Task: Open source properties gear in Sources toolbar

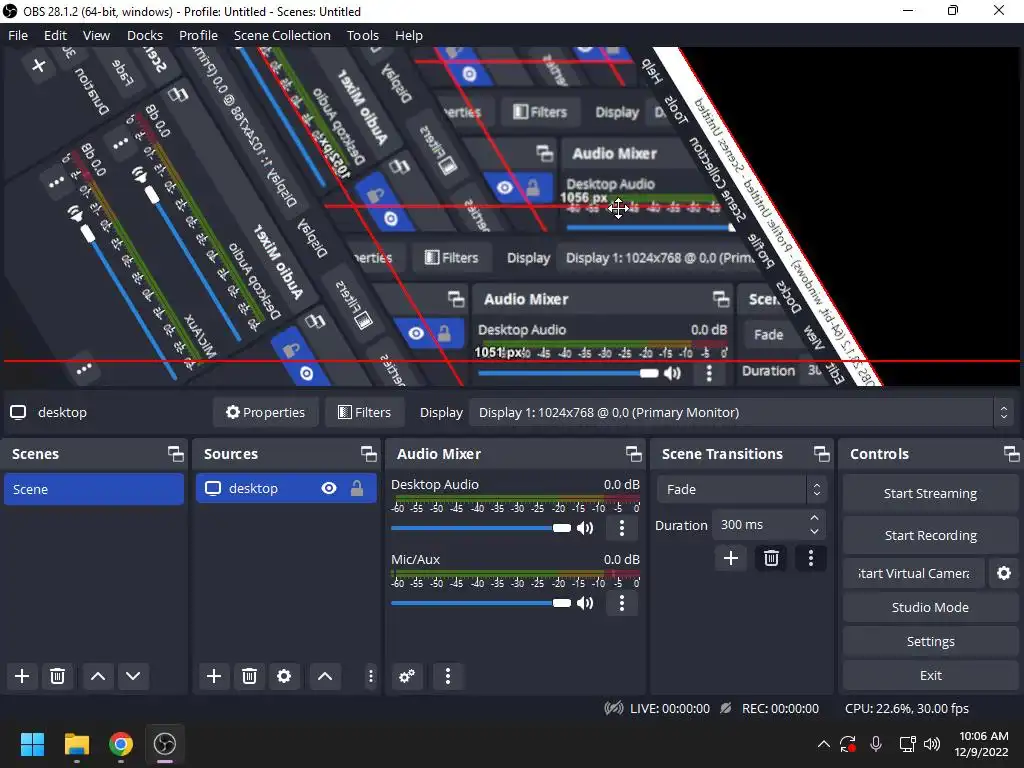Action: tap(284, 676)
